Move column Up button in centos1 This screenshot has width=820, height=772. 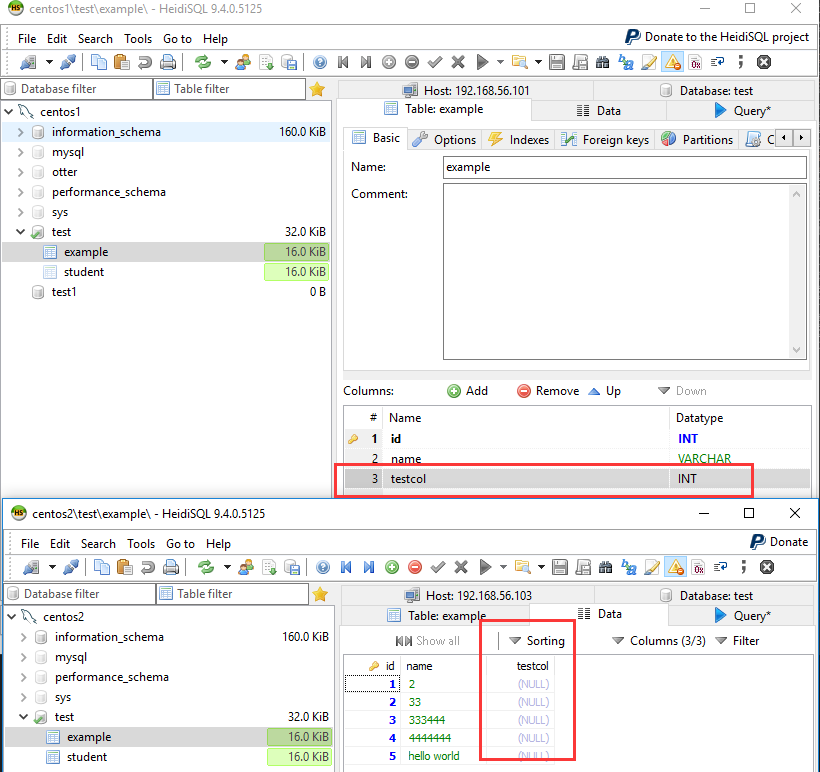pyautogui.click(x=605, y=391)
